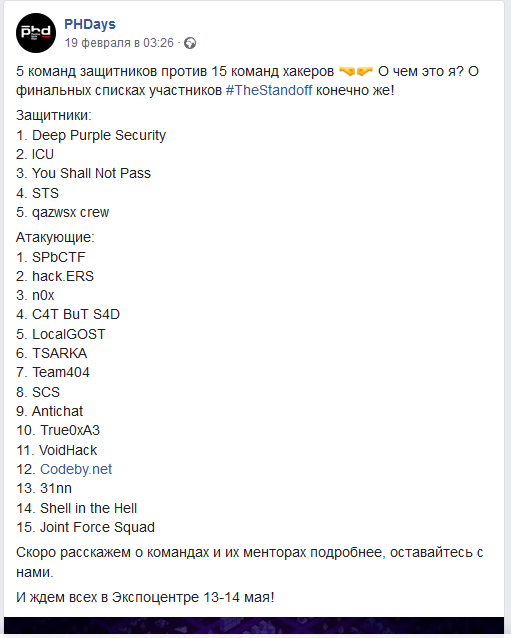Click the True0xA3 team entry

pyautogui.click(x=58, y=430)
